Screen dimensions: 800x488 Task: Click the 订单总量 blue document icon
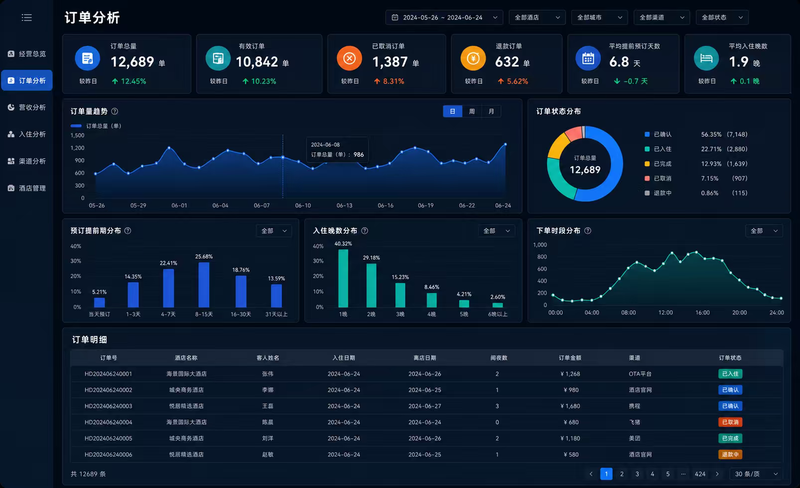pyautogui.click(x=87, y=58)
